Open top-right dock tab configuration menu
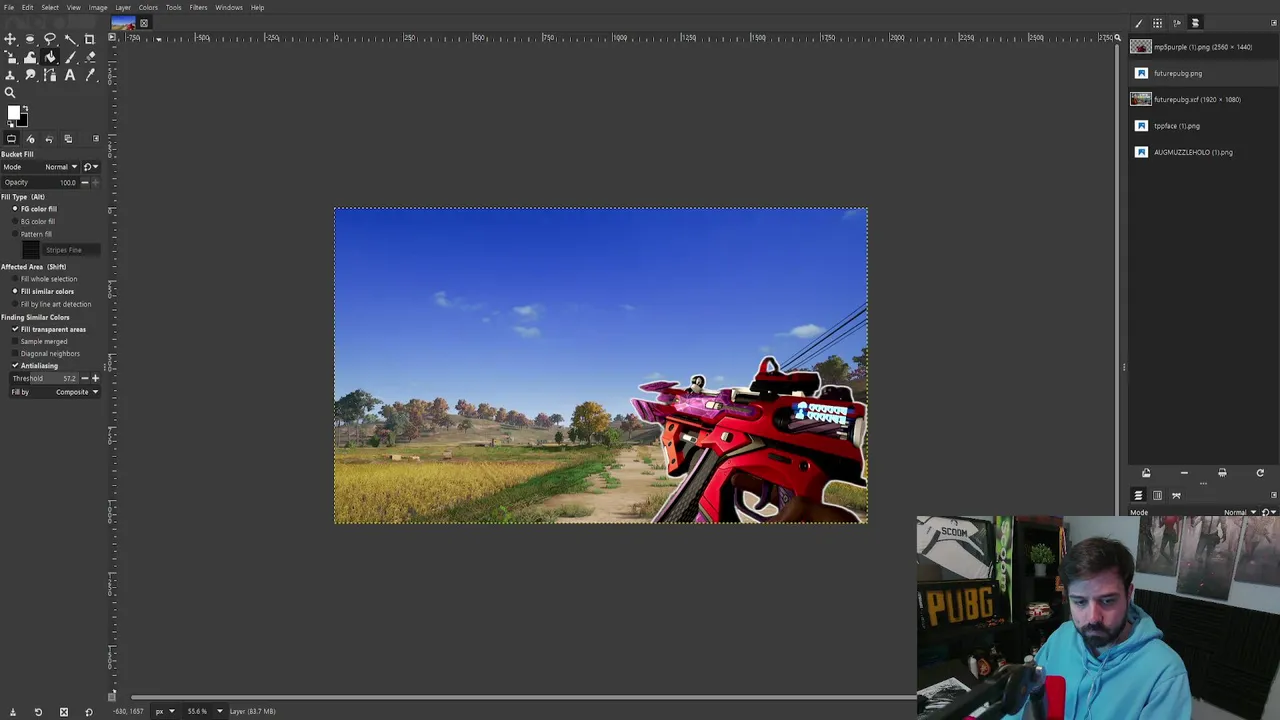1280x720 pixels. click(x=1274, y=23)
